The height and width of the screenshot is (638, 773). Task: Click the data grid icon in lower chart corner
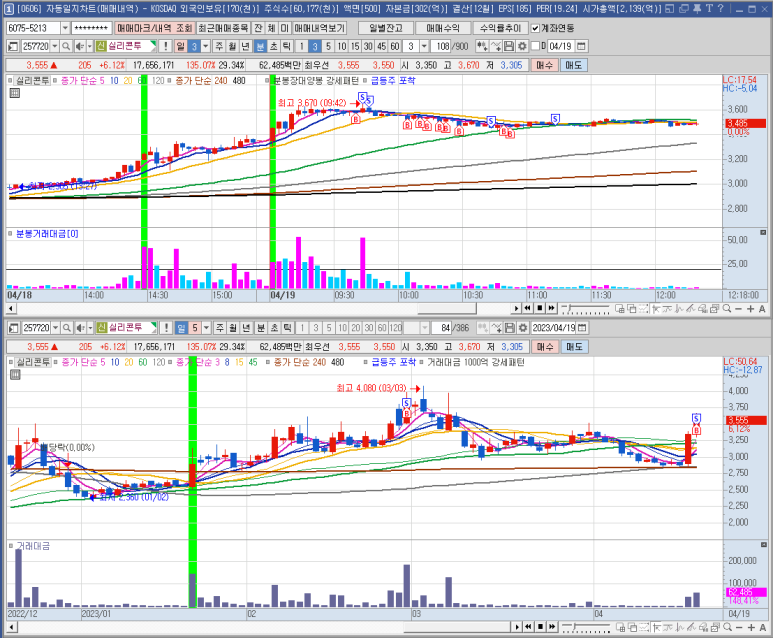[15, 375]
